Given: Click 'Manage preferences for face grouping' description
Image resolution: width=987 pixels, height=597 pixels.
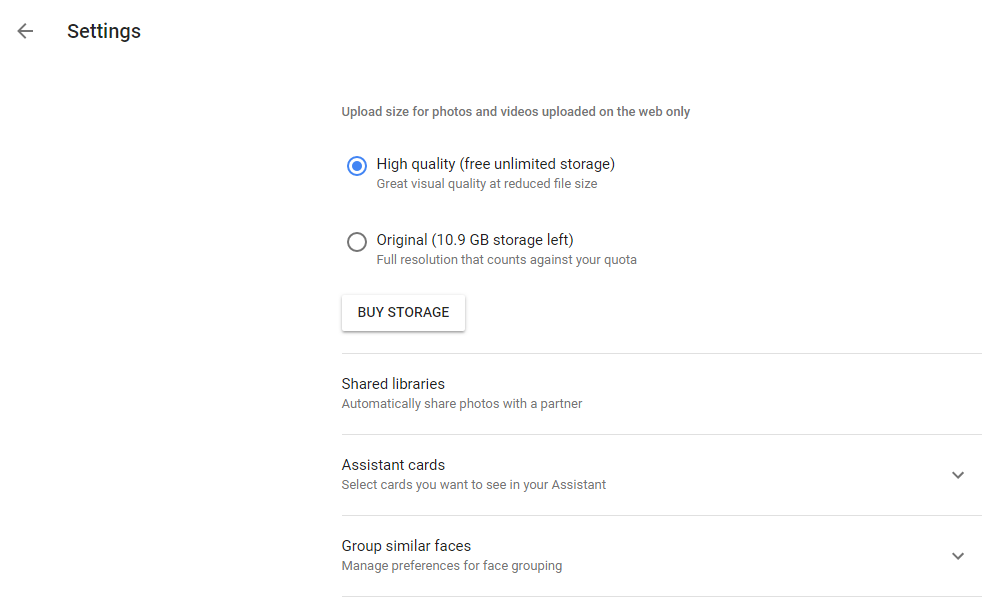Looking at the screenshot, I should pyautogui.click(x=452, y=566).
